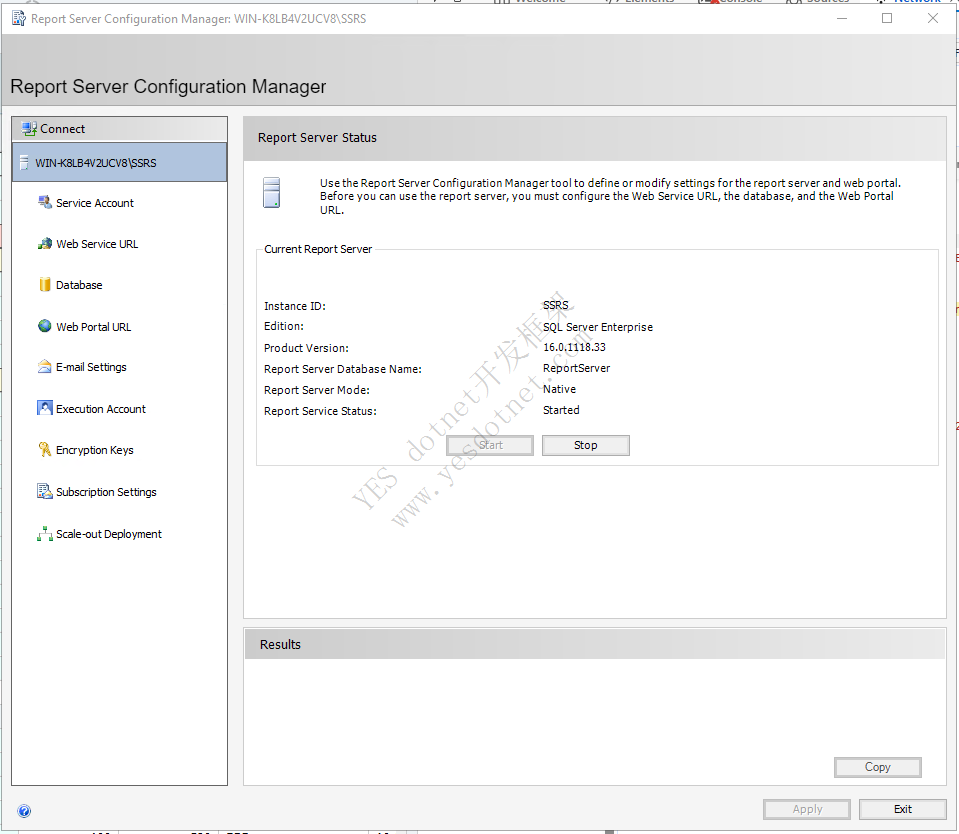Viewport: 959px width, 834px height.
Task: Open the Database settings page
Action: pyautogui.click(x=79, y=285)
